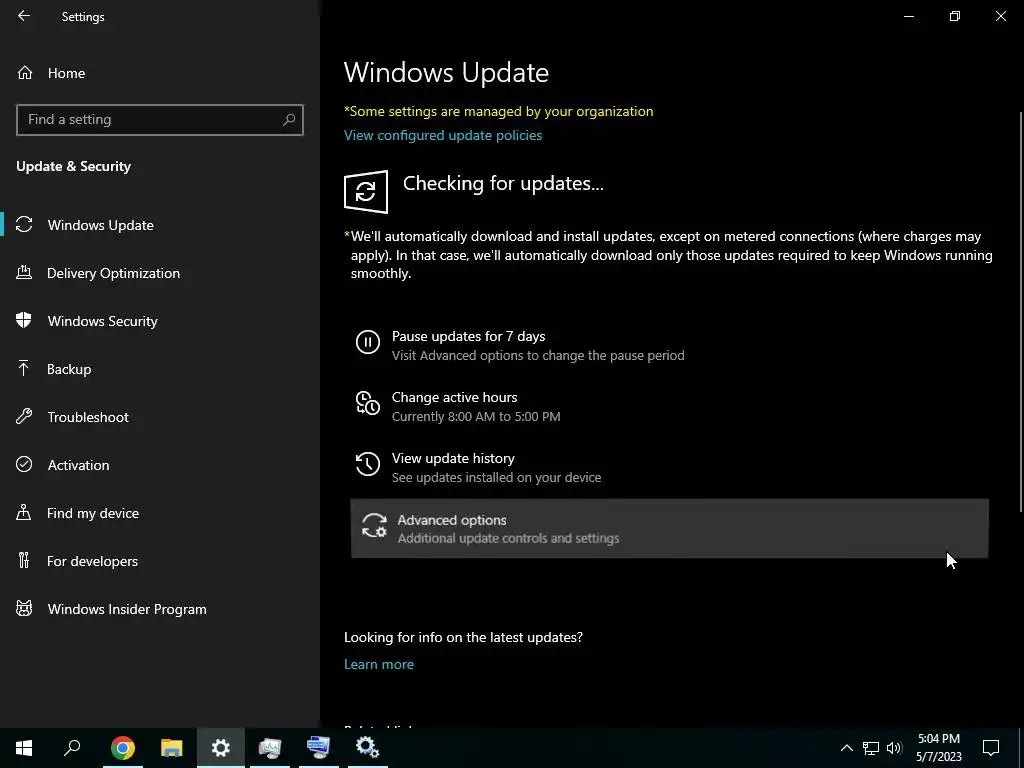Click the Update & Security heading

coord(74,167)
